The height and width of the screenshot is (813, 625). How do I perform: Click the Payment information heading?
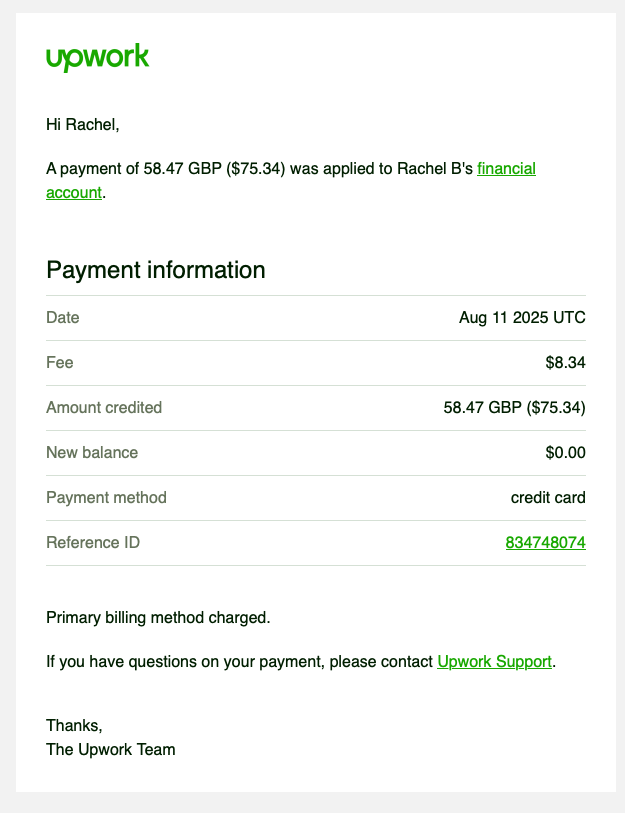click(156, 270)
